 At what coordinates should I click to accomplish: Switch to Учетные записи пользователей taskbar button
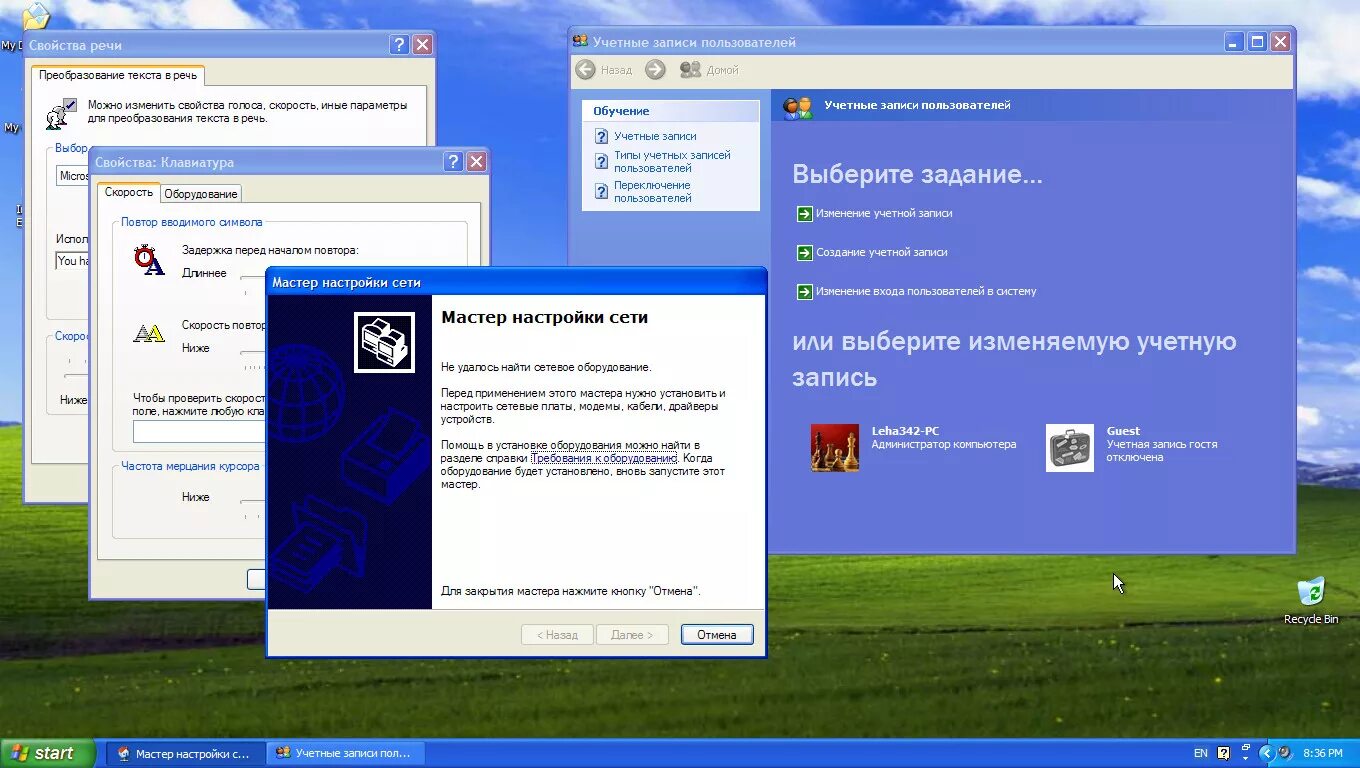click(x=345, y=753)
